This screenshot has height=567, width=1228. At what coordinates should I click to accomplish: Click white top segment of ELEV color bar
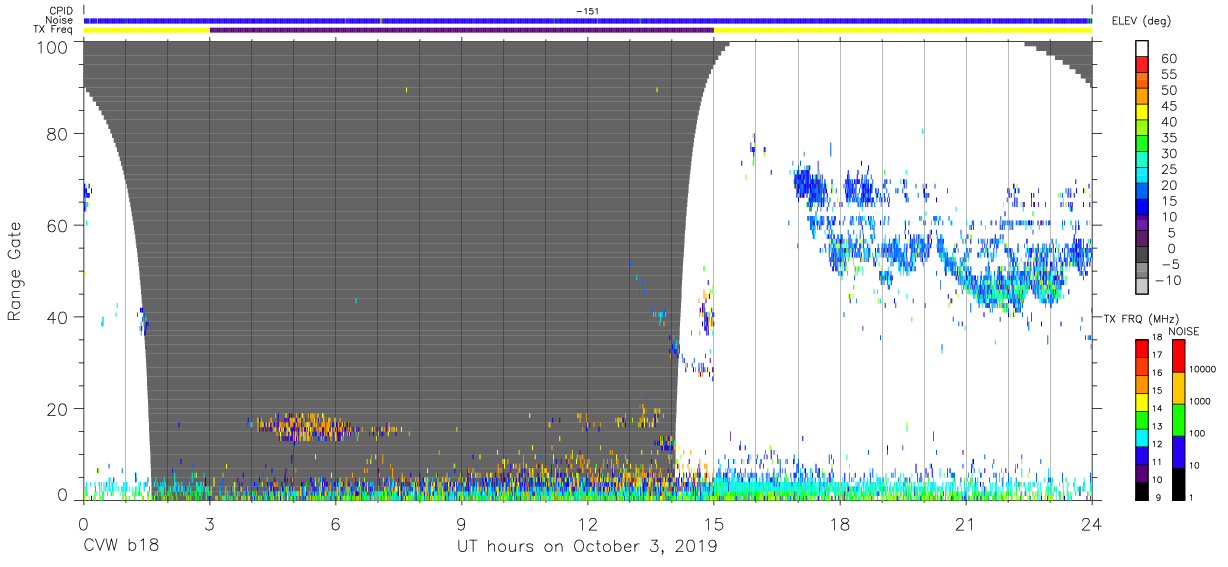(x=1142, y=49)
